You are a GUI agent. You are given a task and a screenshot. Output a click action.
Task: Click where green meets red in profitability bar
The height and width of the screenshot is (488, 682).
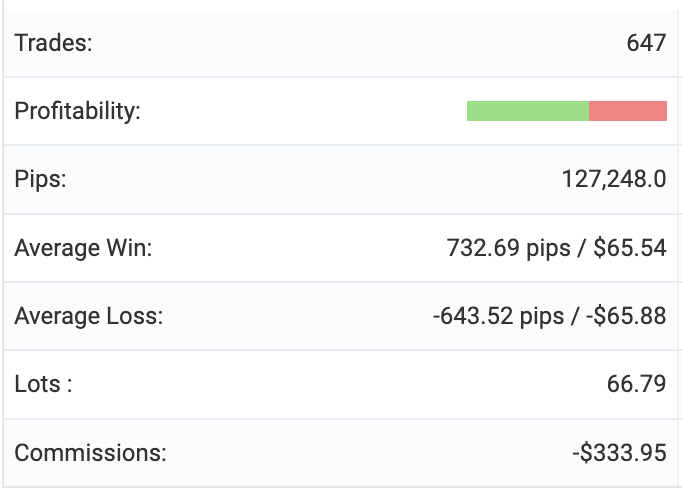click(589, 111)
